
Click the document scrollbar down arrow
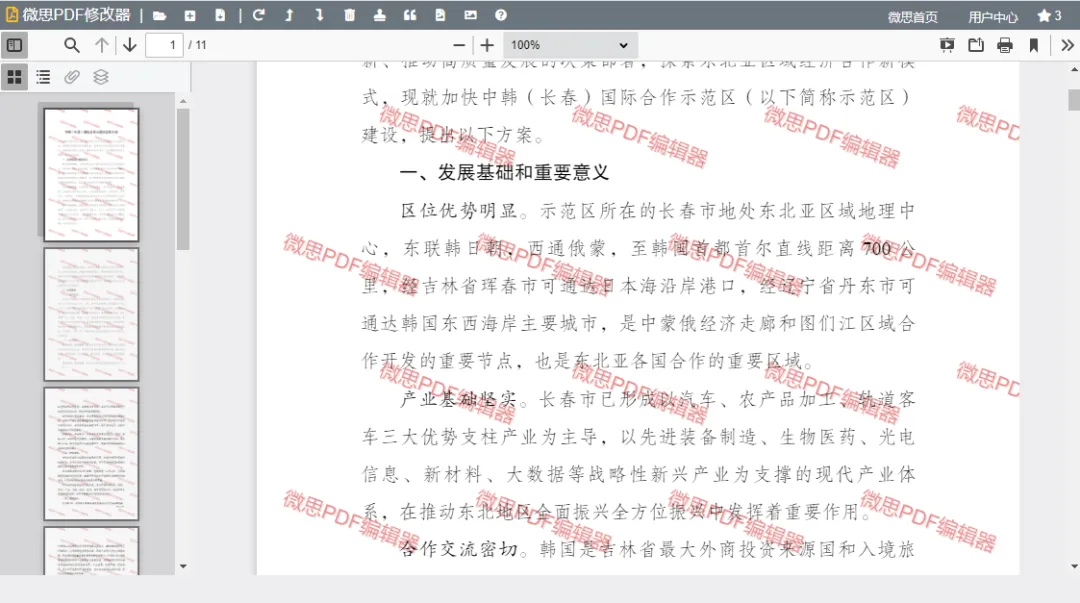(x=1074, y=566)
